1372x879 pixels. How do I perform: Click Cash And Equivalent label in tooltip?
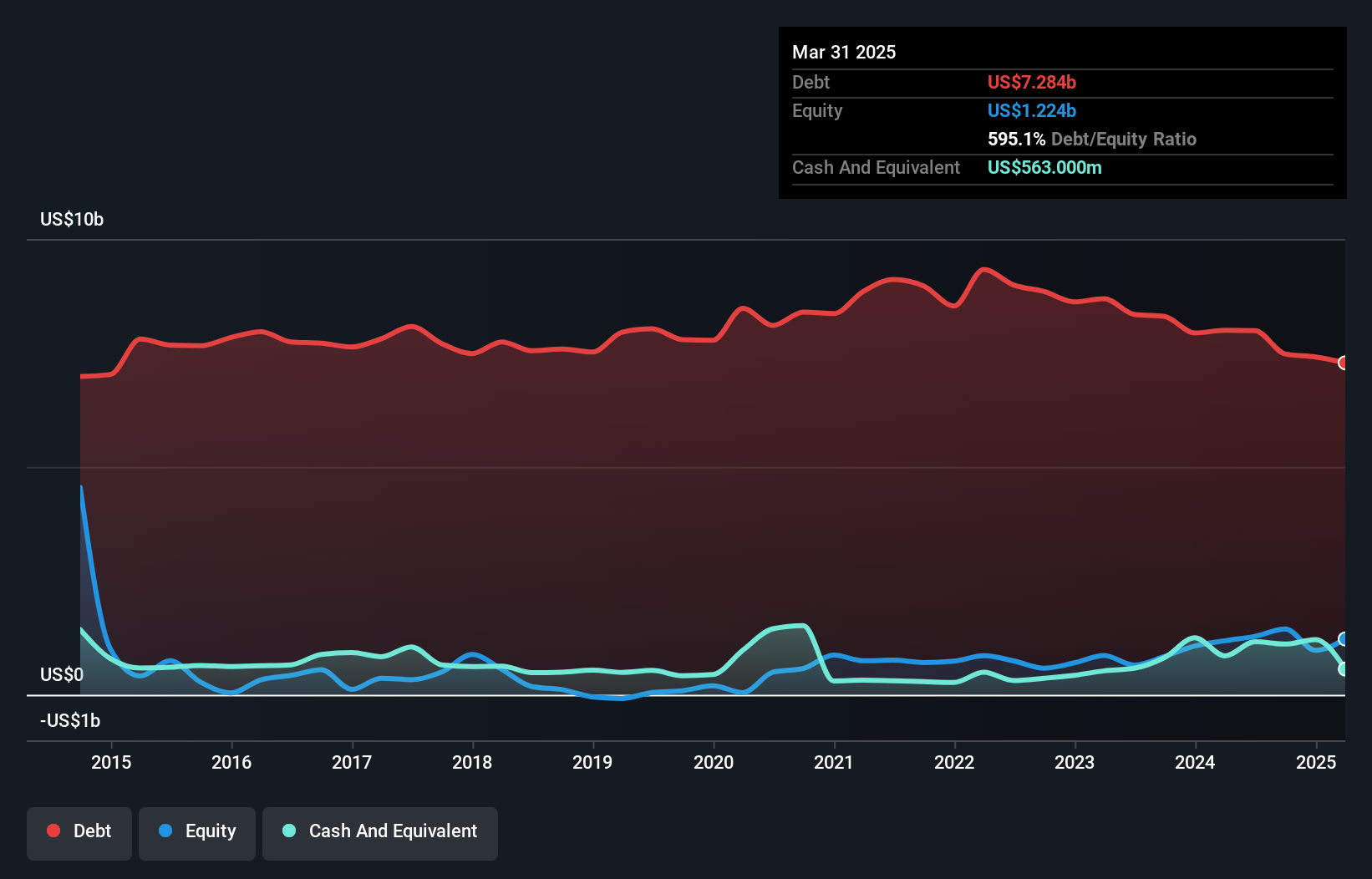(876, 167)
